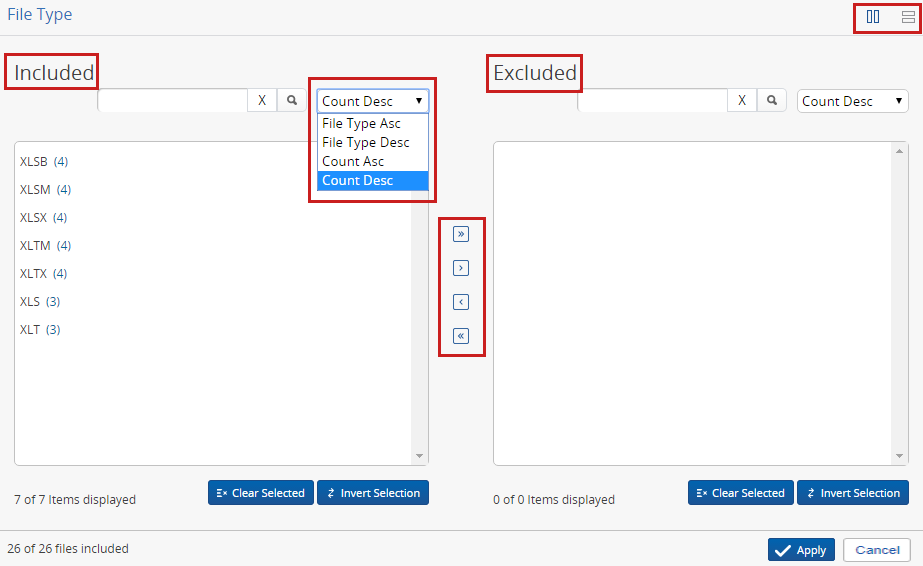The height and width of the screenshot is (566, 923).
Task: Click Invert Selection under the Included list
Action: [373, 493]
